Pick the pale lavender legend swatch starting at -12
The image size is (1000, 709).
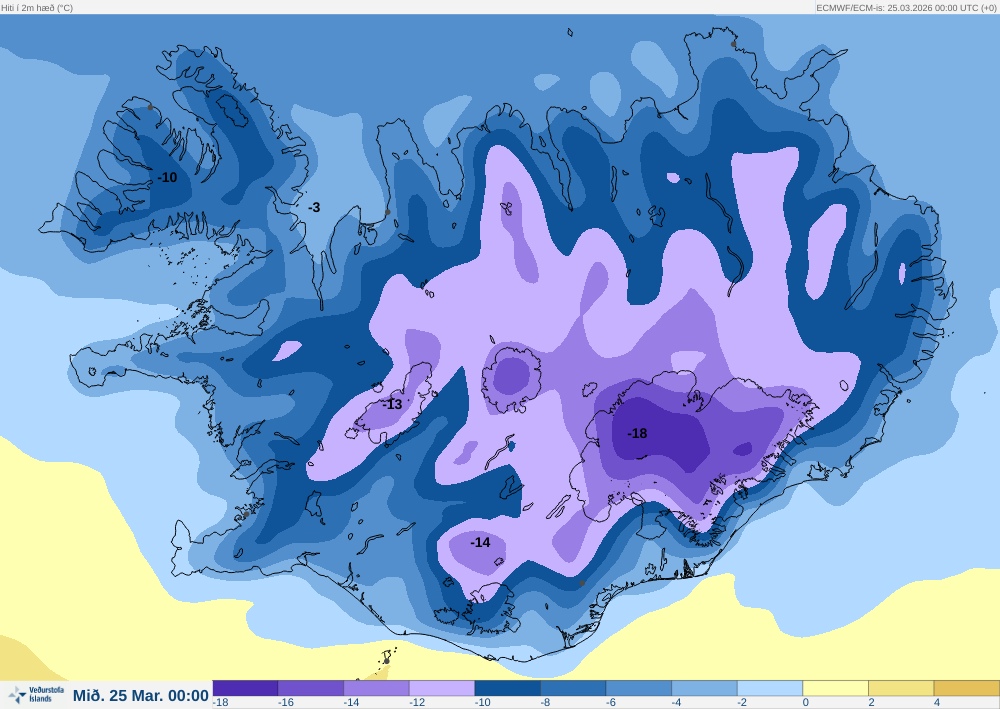442,688
